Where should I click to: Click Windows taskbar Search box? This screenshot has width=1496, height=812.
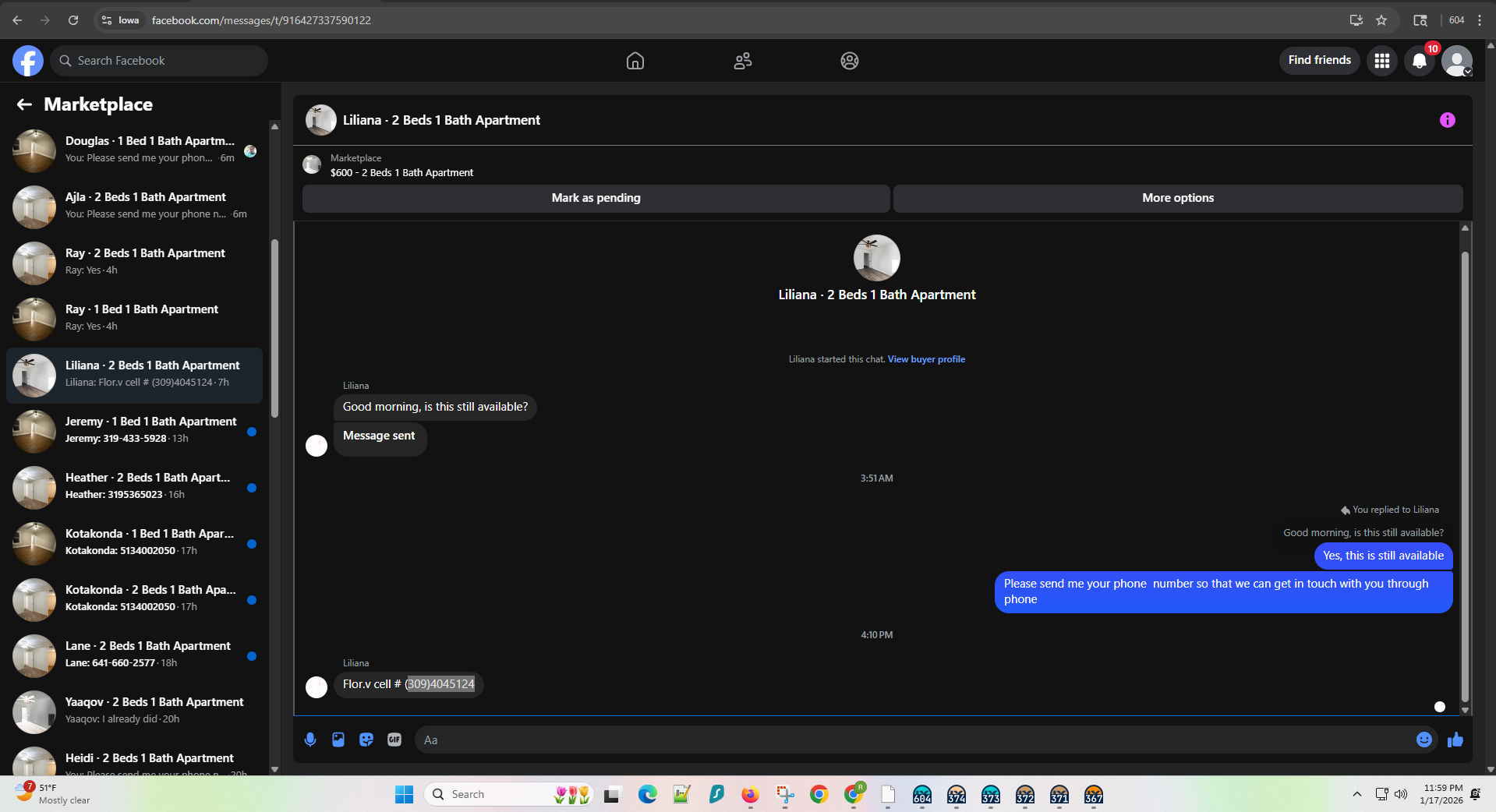(x=508, y=794)
